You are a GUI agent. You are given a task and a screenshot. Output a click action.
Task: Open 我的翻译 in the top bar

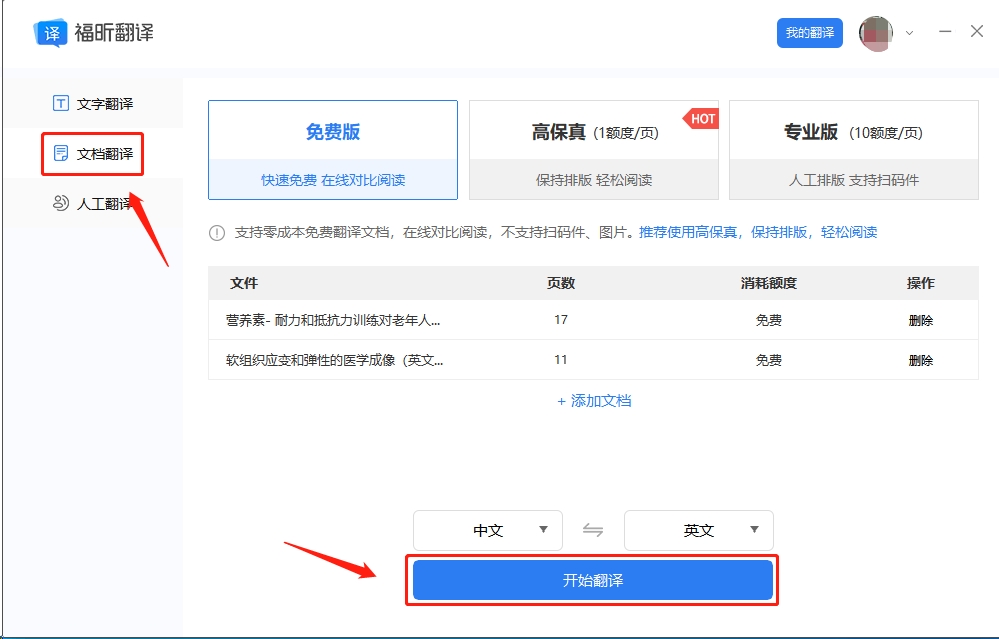pos(809,32)
